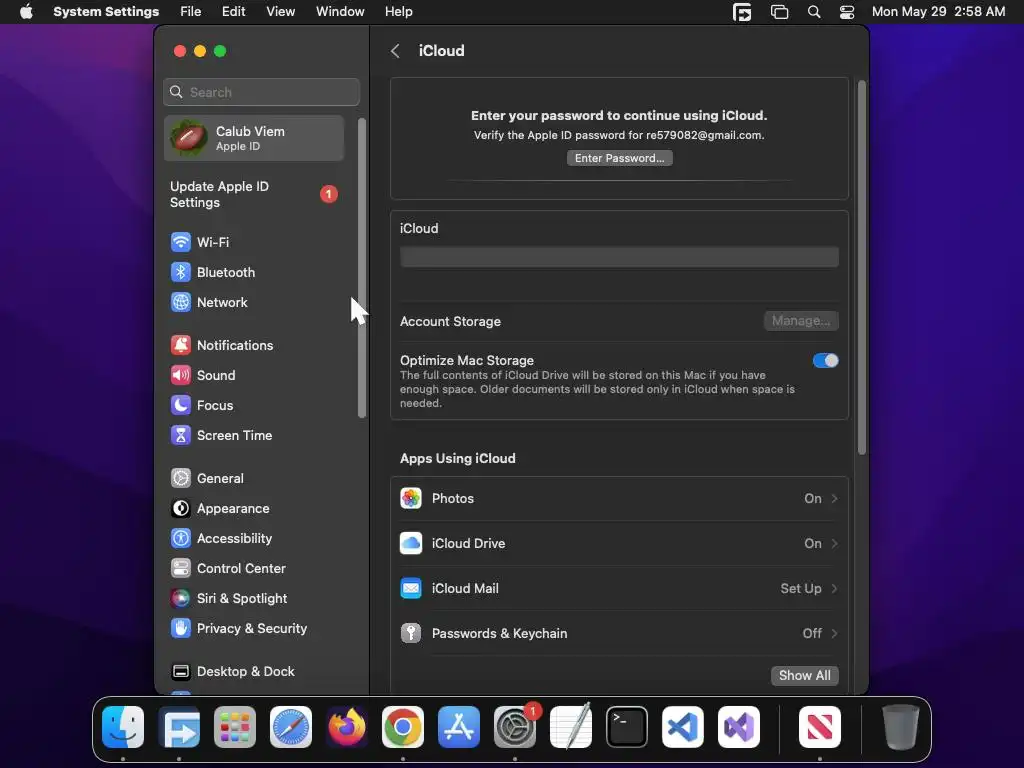Open Terminal from the Dock
1024x768 pixels.
[x=627, y=727]
